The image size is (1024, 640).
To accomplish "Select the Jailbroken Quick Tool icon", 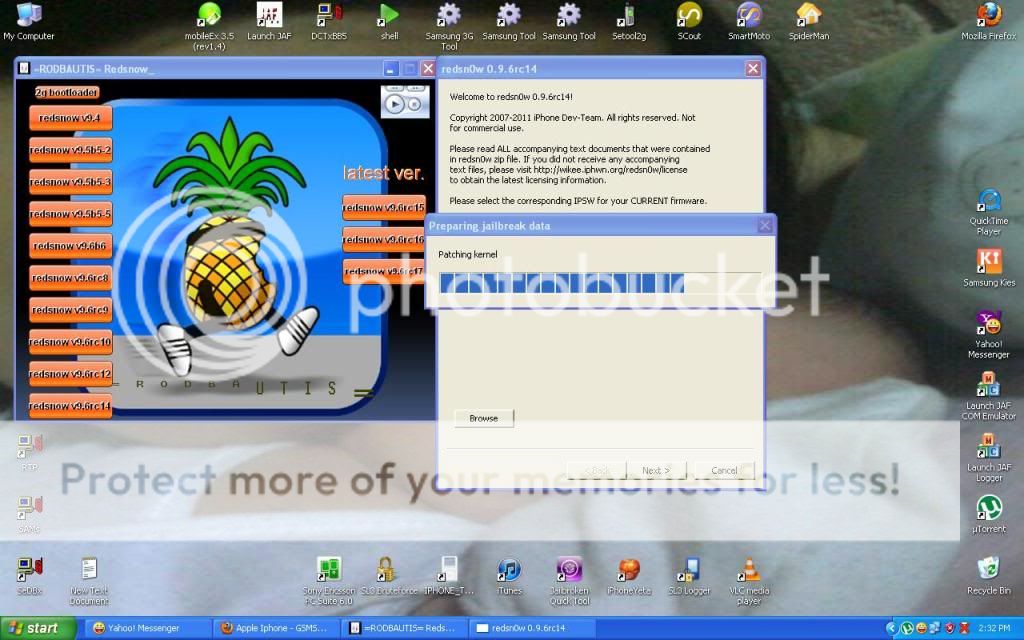I will tap(569, 581).
